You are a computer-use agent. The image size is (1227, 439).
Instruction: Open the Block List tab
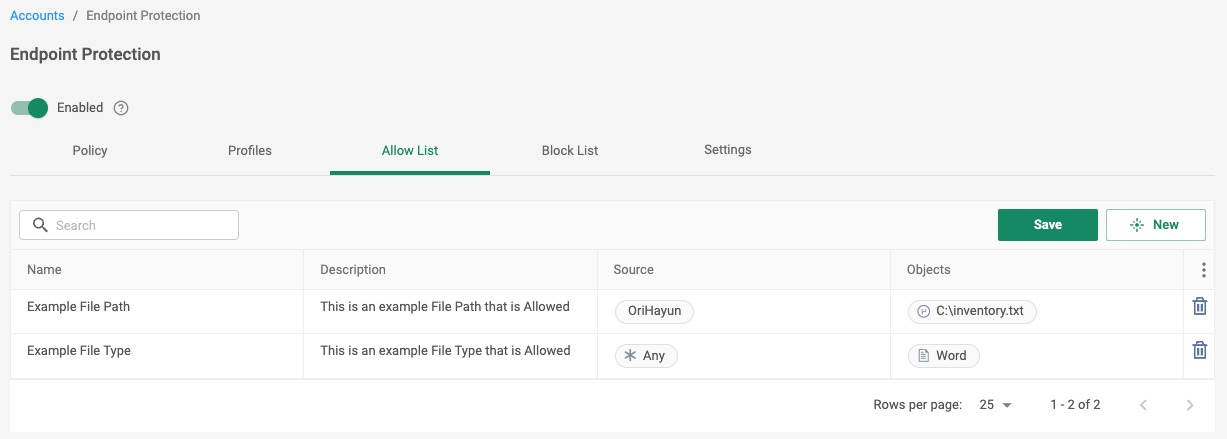pyautogui.click(x=570, y=151)
